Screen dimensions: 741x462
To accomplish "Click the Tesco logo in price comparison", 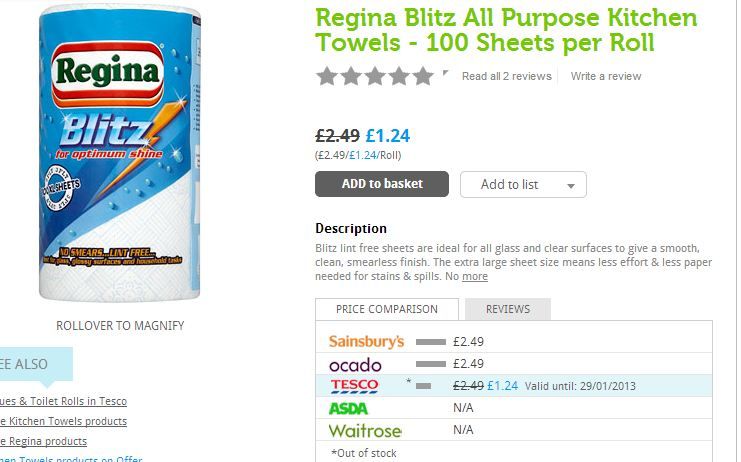I will click(x=354, y=385).
